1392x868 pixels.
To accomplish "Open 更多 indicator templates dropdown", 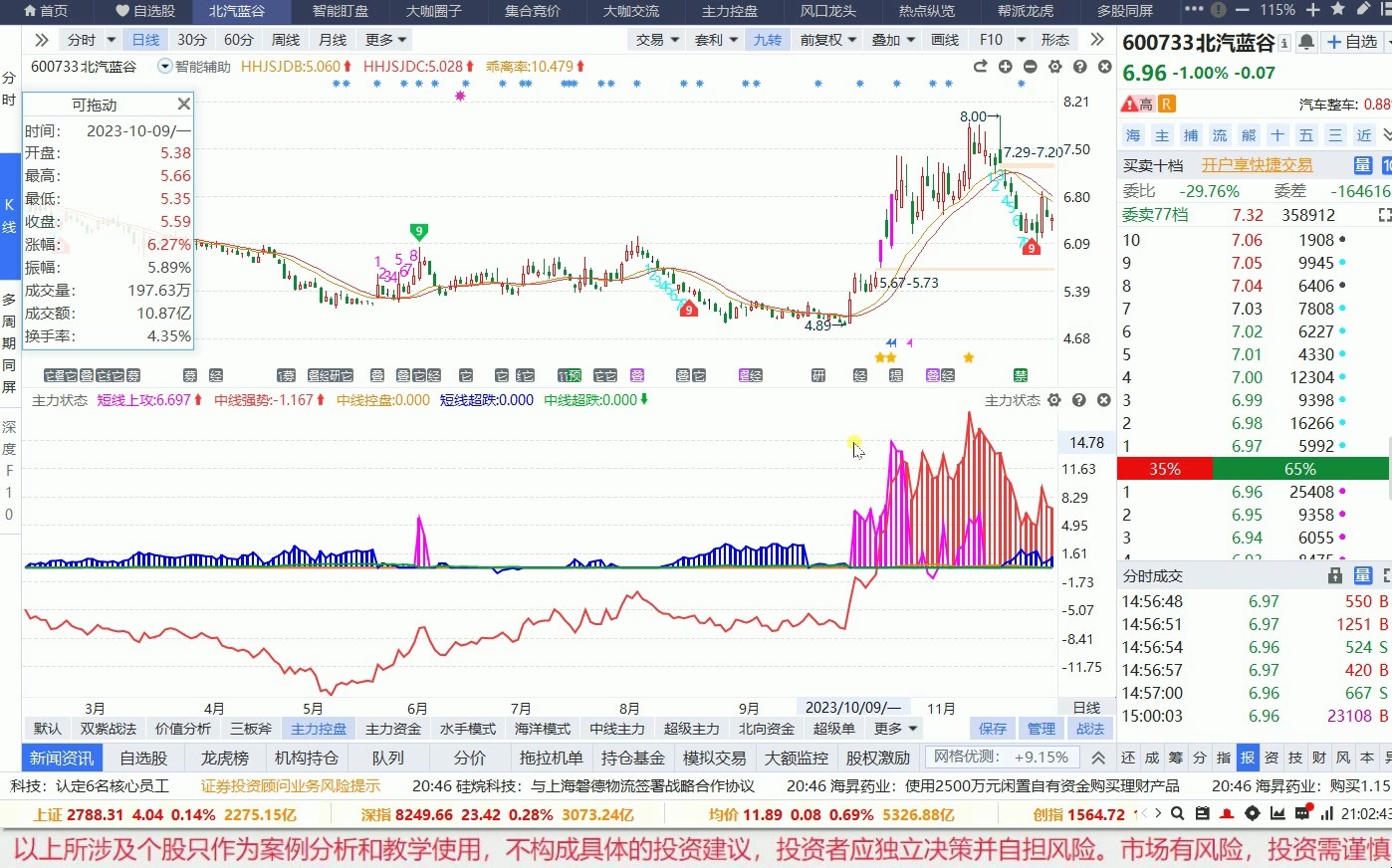I will coord(894,729).
